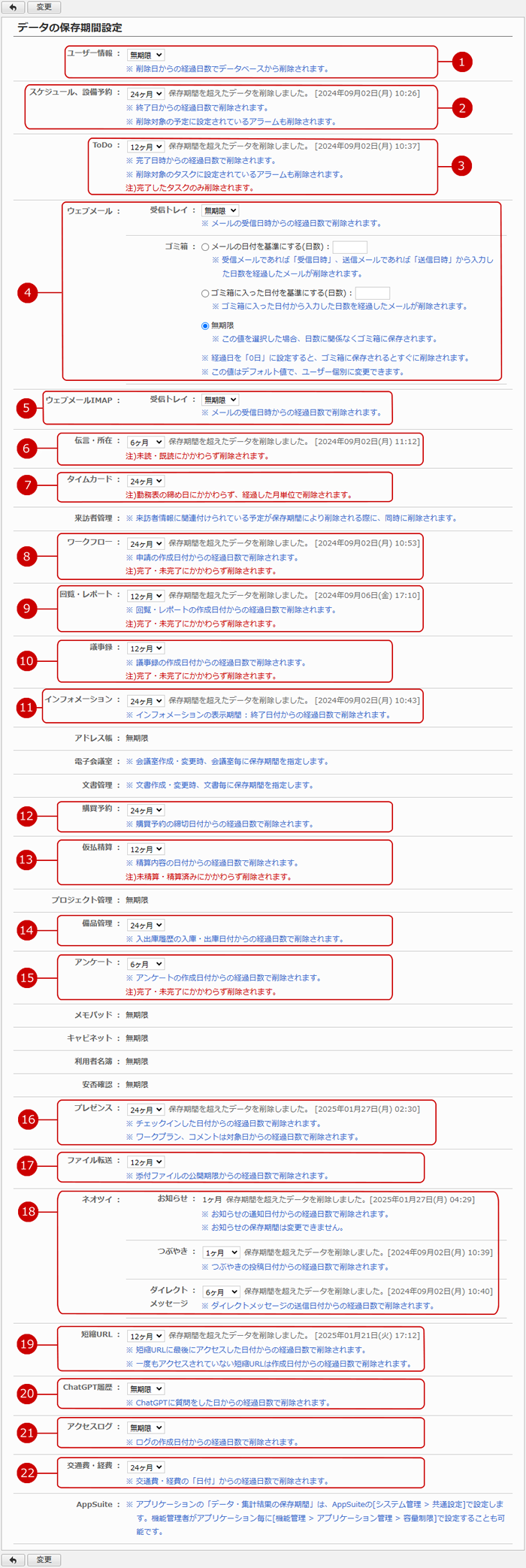Image resolution: width=526 pixels, height=1568 pixels.
Task: Click the アドレス帳 label
Action: tap(93, 739)
